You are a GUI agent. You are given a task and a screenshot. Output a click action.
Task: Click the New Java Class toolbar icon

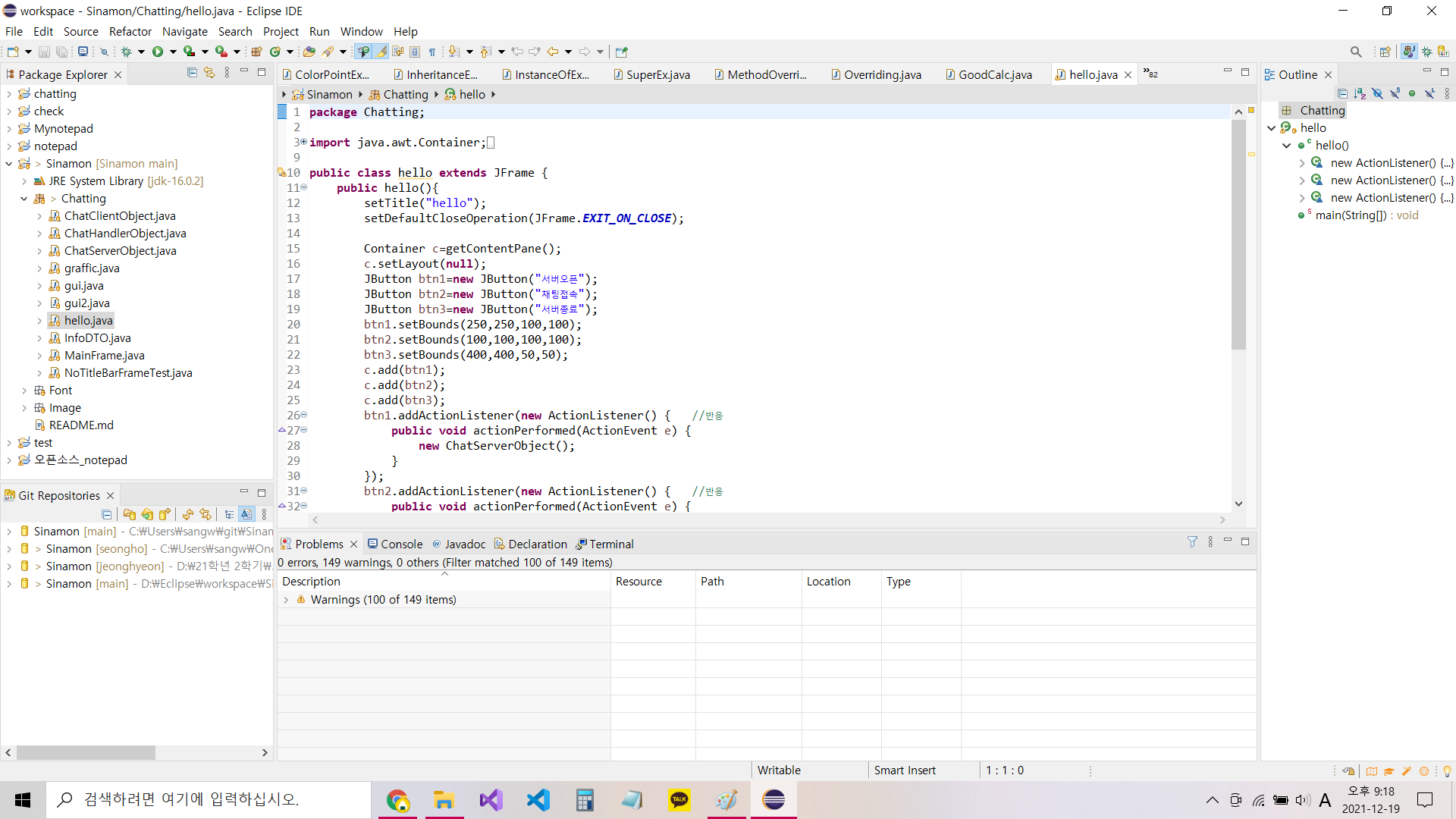click(275, 52)
